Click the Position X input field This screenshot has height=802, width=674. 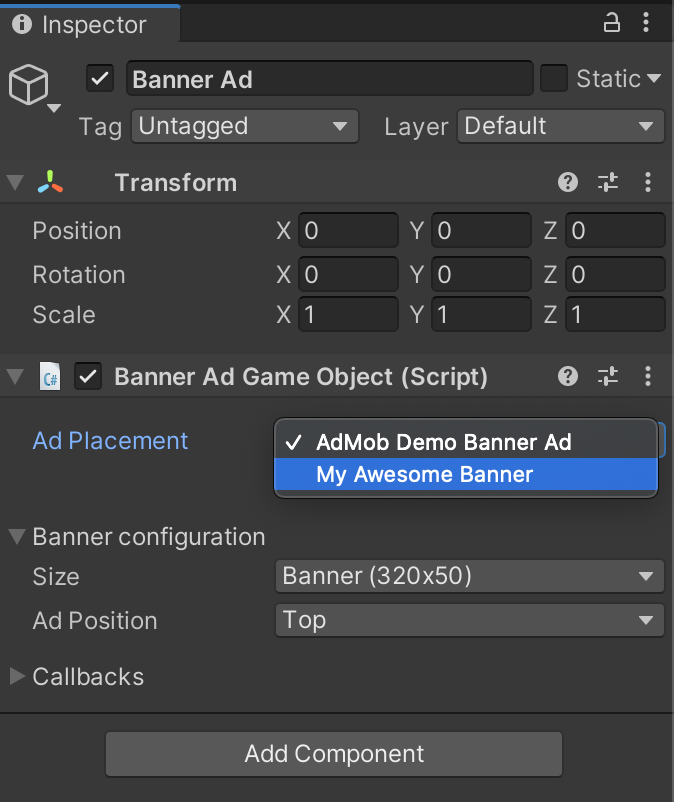(348, 231)
